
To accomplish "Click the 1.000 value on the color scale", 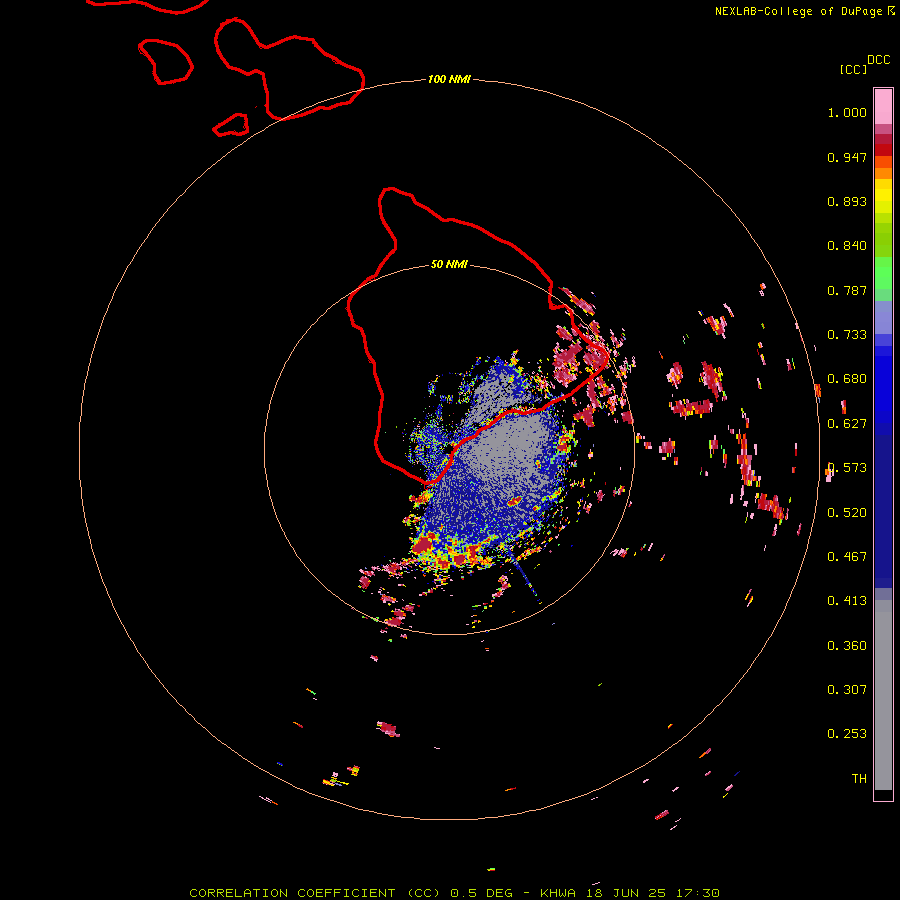I will point(847,112).
